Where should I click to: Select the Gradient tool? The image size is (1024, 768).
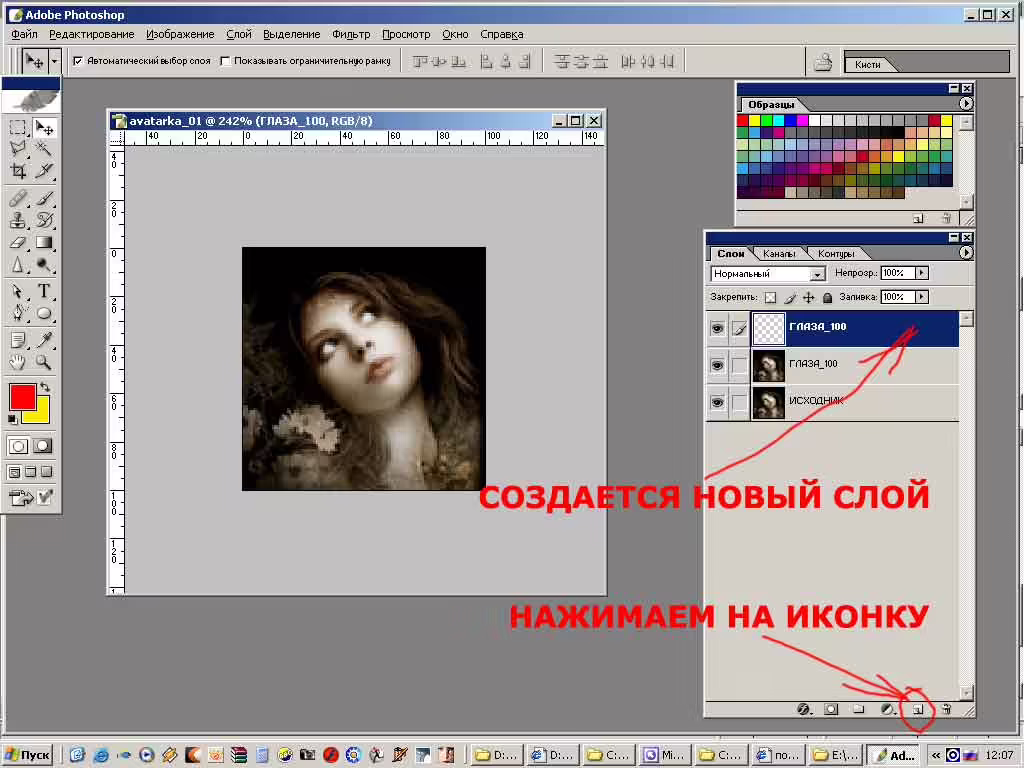(44, 243)
